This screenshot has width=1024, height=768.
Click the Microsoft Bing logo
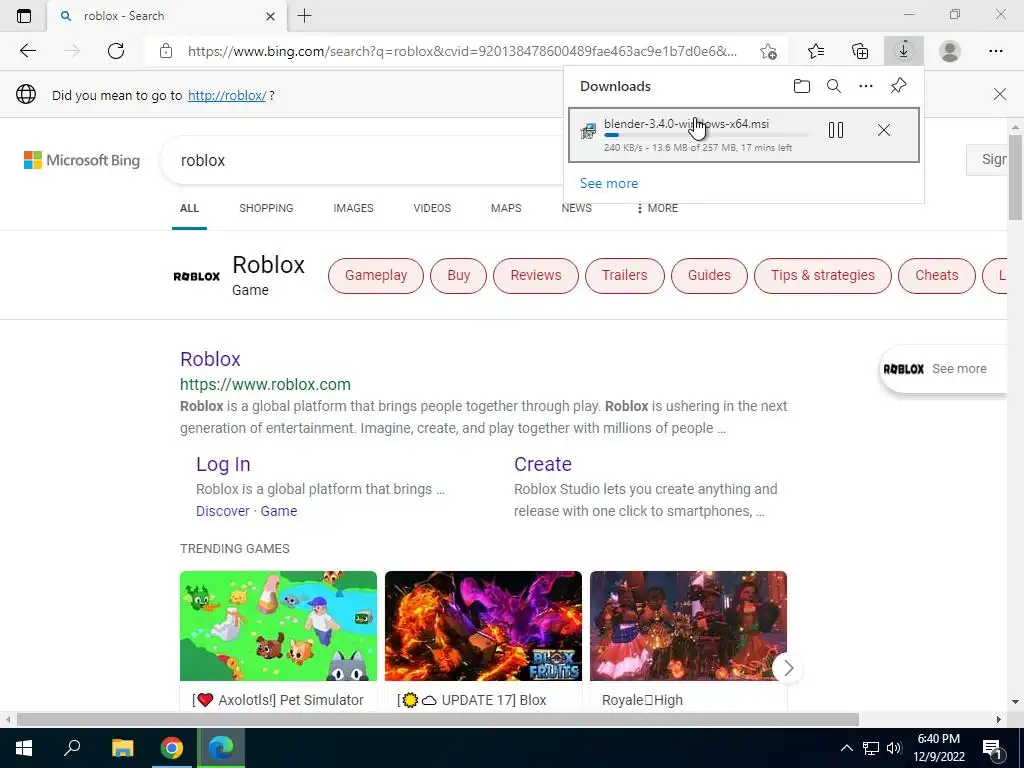[82, 160]
